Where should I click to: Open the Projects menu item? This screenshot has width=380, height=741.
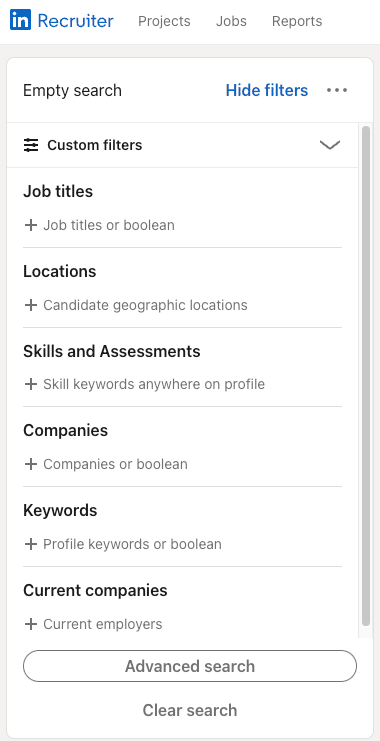click(164, 21)
